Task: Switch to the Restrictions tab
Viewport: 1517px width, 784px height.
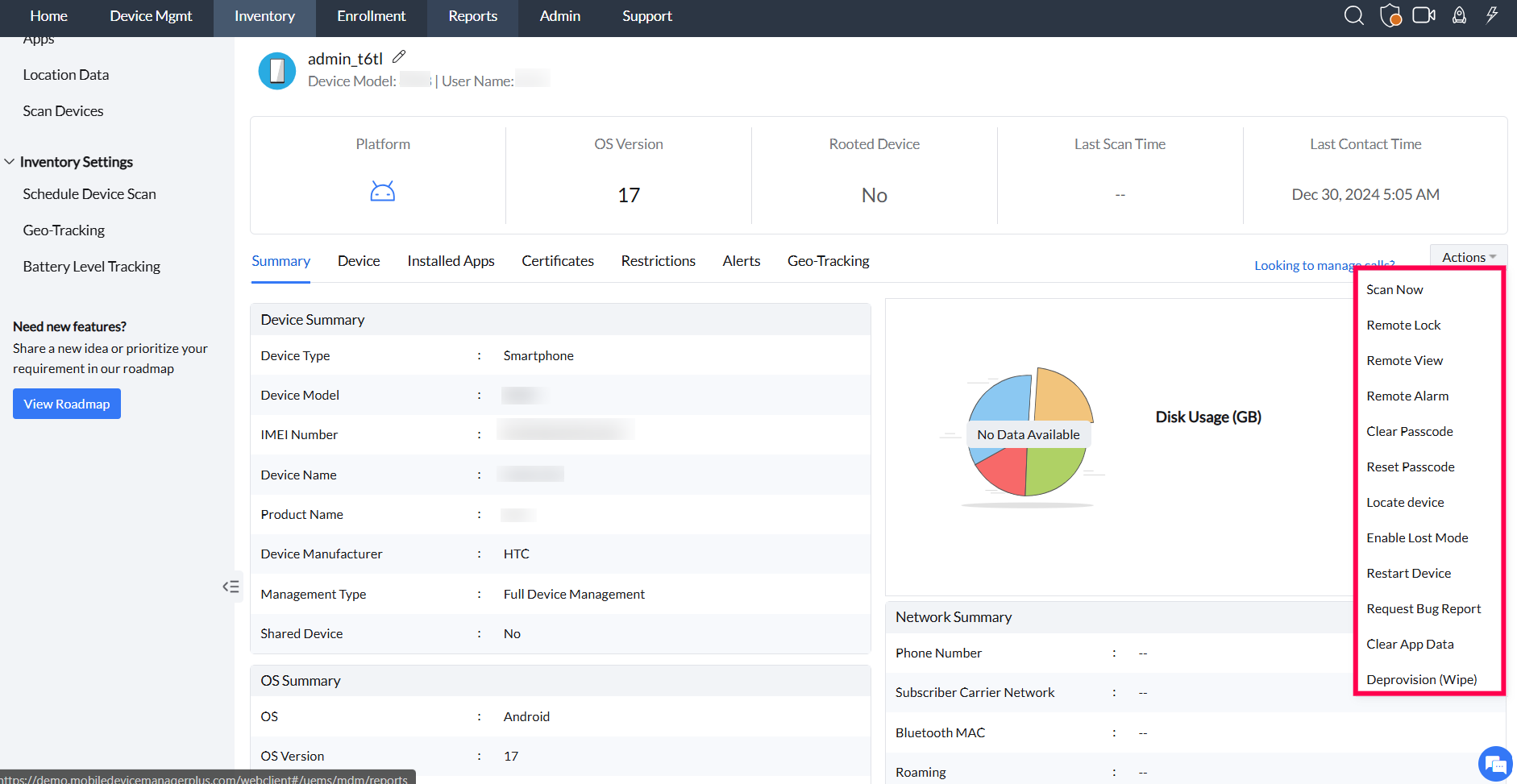Action: [x=658, y=260]
